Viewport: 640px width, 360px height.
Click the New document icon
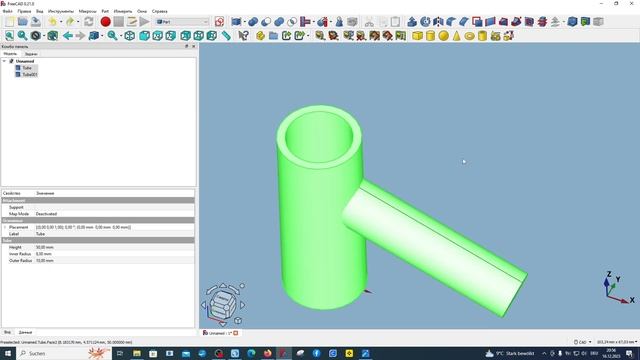point(9,22)
